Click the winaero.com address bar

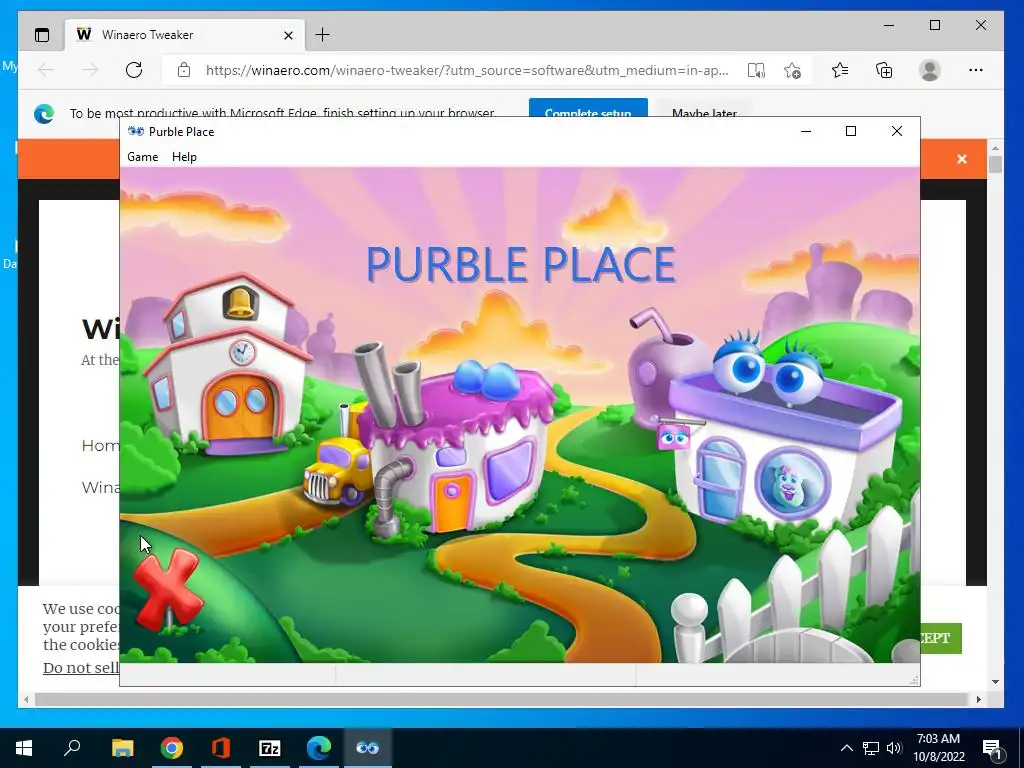coord(467,70)
